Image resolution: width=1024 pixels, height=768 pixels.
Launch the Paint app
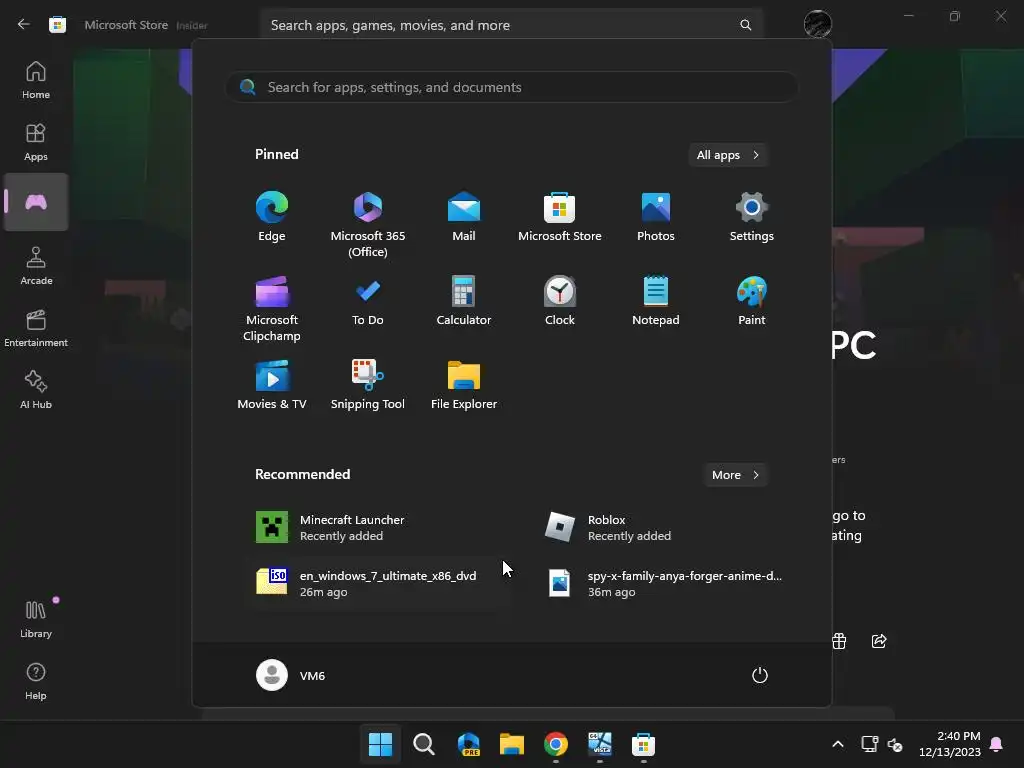(752, 300)
